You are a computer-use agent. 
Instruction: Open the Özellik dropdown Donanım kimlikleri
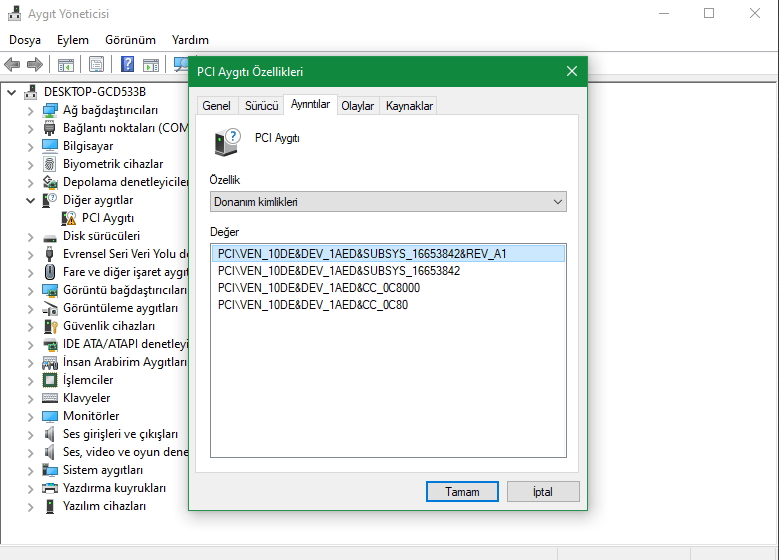tap(388, 202)
